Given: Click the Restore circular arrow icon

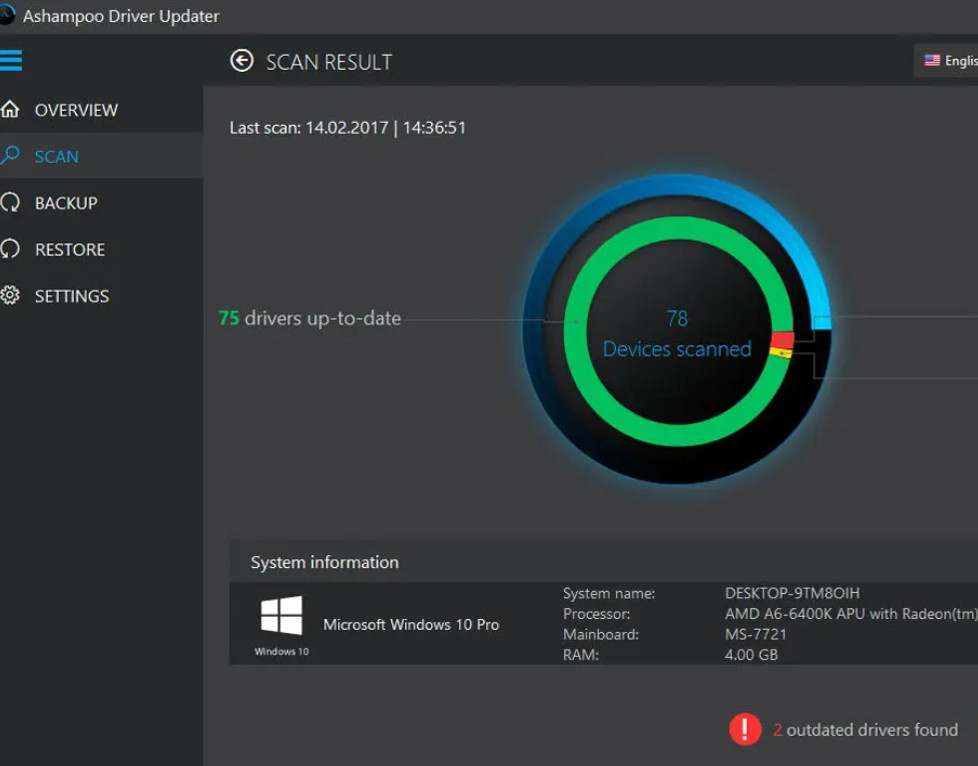Looking at the screenshot, I should (x=10, y=249).
